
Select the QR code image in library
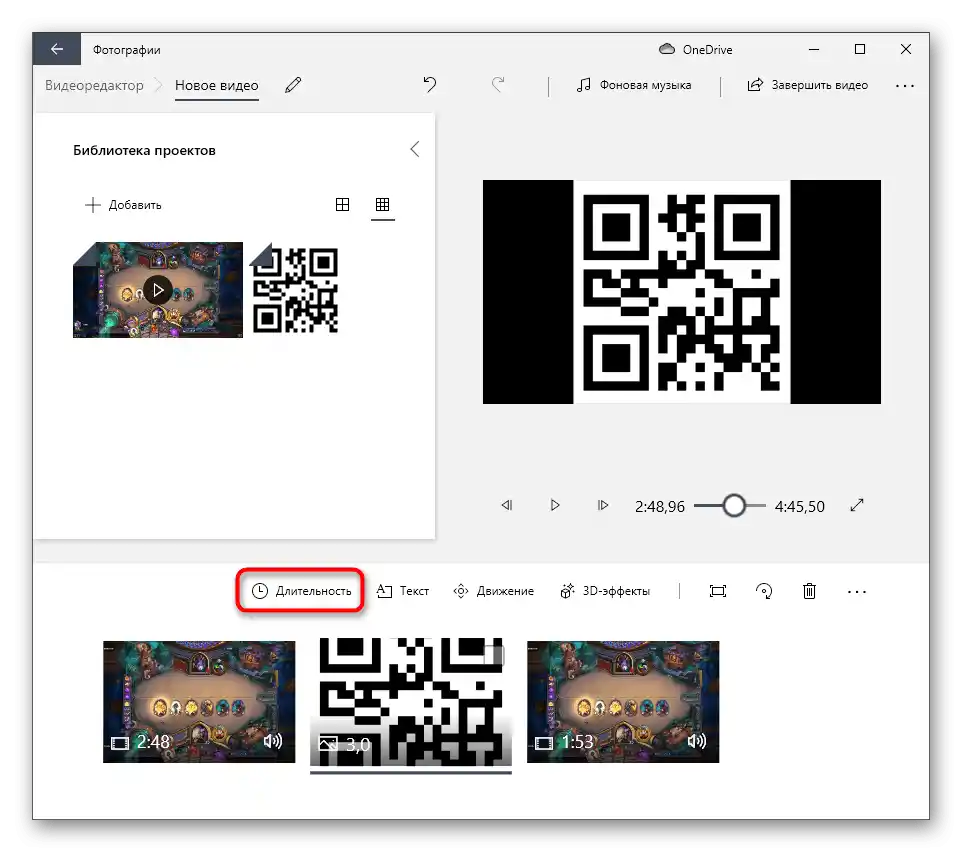point(294,290)
